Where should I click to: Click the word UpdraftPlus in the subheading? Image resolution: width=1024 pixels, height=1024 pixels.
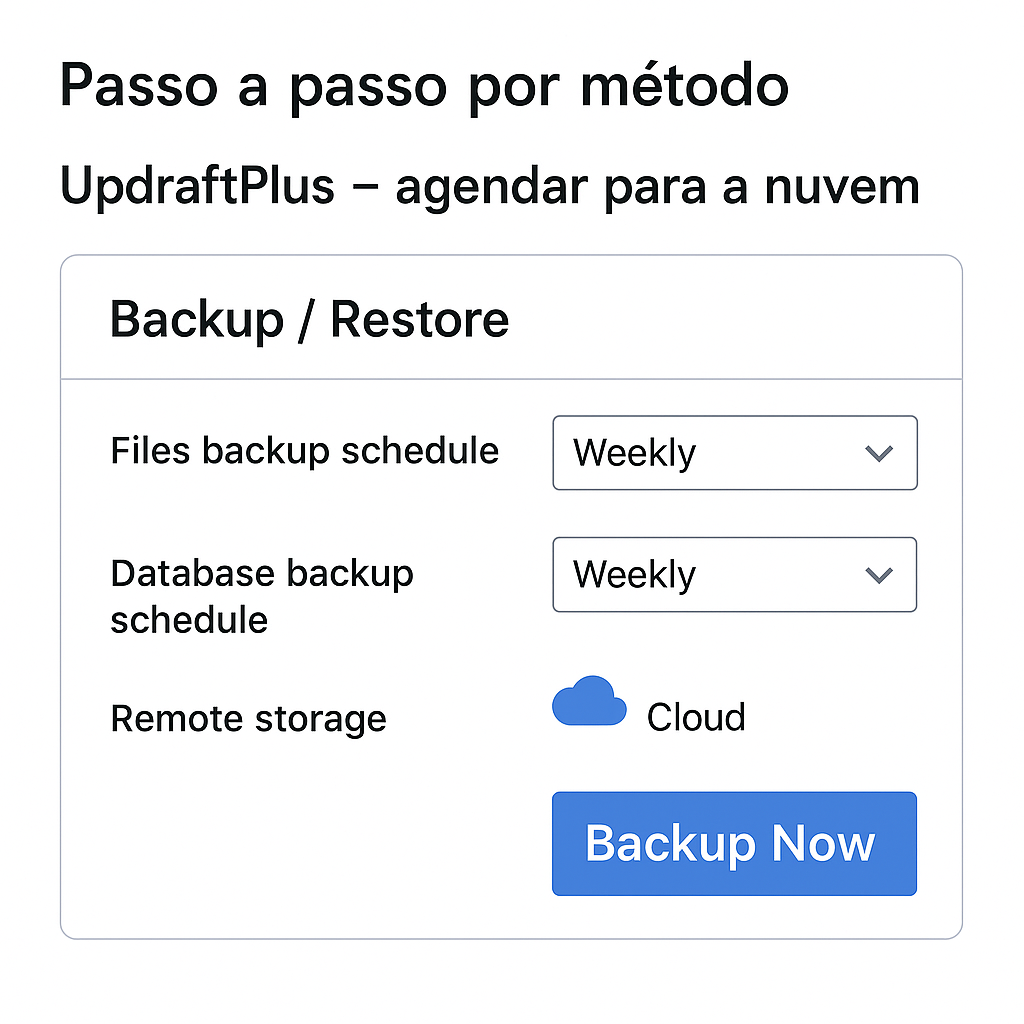[197, 187]
